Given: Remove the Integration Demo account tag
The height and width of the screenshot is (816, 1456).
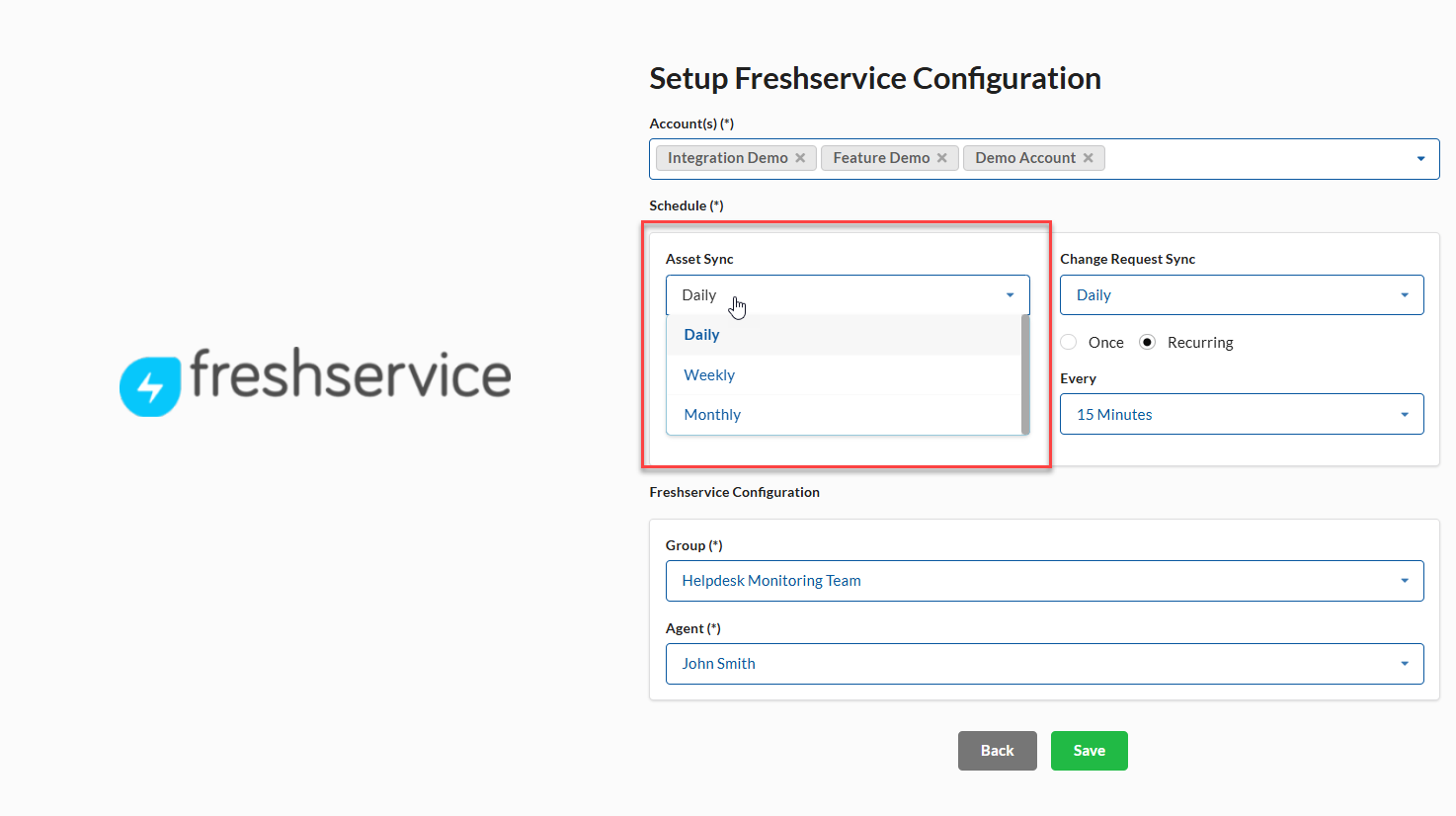Looking at the screenshot, I should [800, 158].
